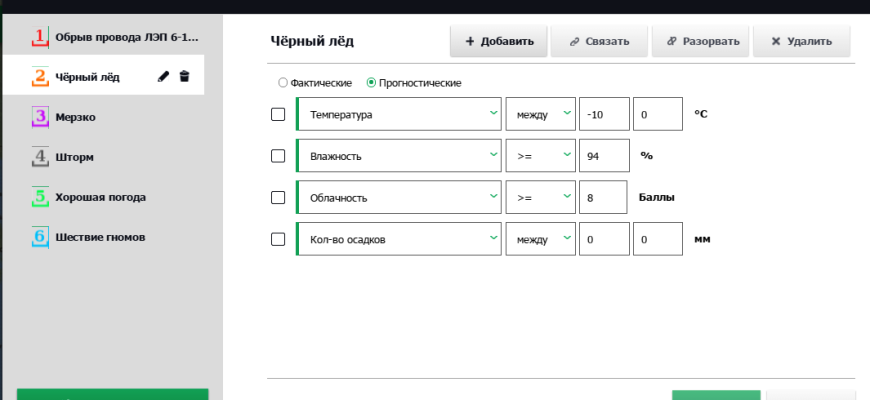This screenshot has width=870, height=400.
Task: Tick the checkbox beside Влажность
Action: 278,156
